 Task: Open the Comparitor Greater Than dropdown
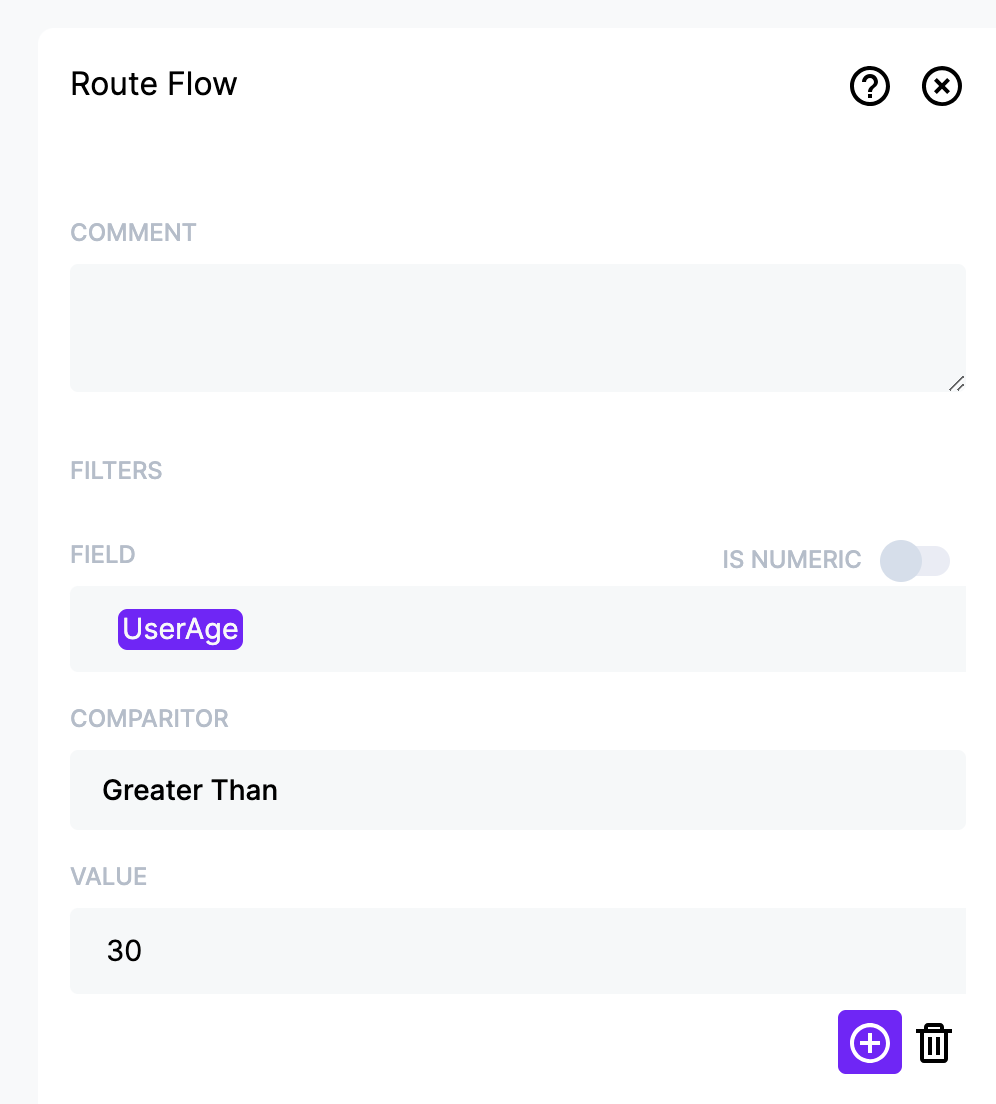pyautogui.click(x=517, y=790)
